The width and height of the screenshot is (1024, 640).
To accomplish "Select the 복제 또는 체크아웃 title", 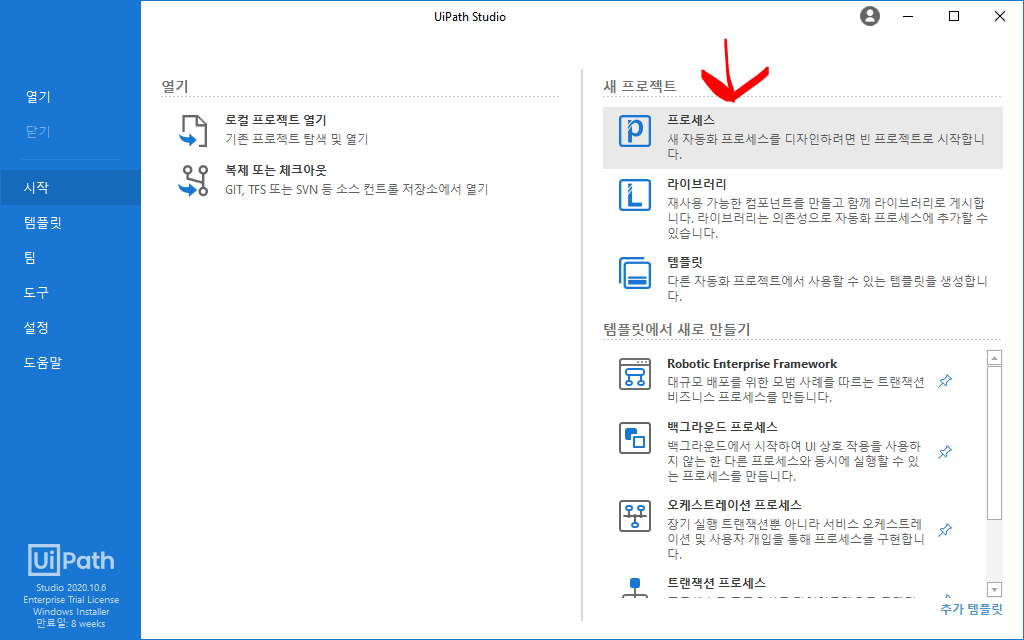I will tap(276, 170).
